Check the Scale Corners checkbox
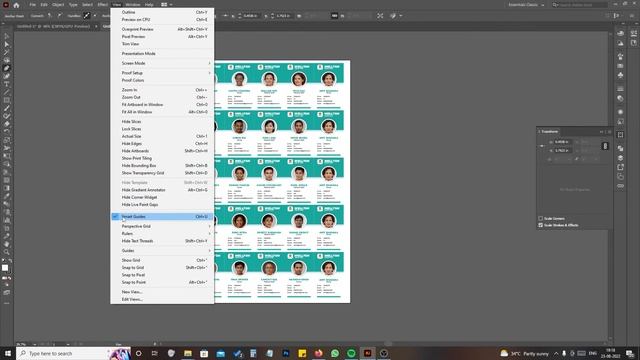This screenshot has height=360, width=640. [540, 218]
